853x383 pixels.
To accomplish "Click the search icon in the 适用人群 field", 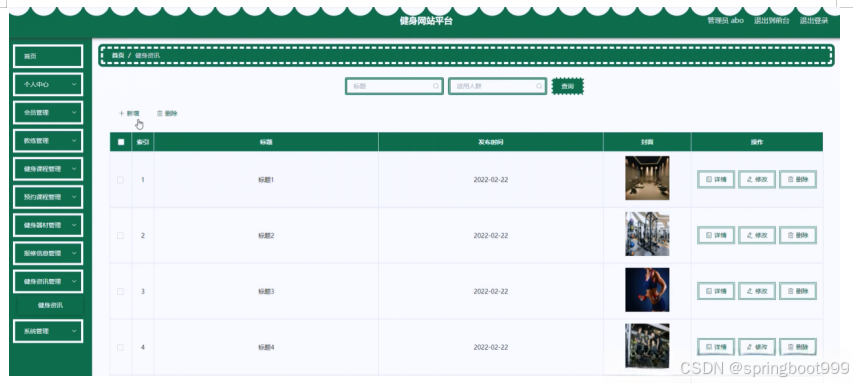I will click(539, 86).
